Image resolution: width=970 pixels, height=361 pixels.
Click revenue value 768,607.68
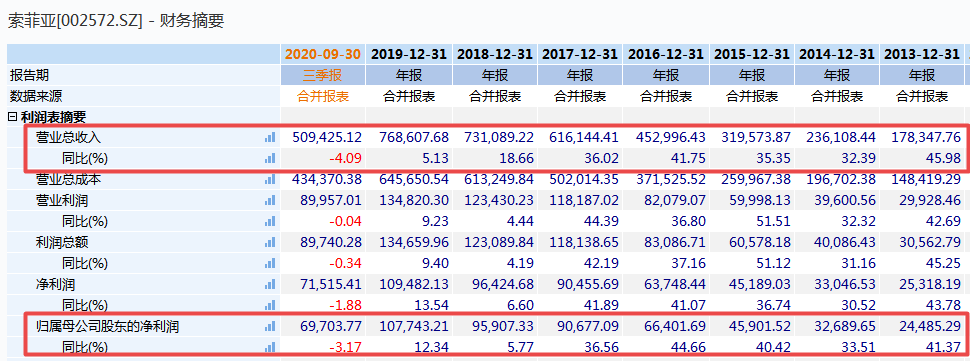coord(414,137)
